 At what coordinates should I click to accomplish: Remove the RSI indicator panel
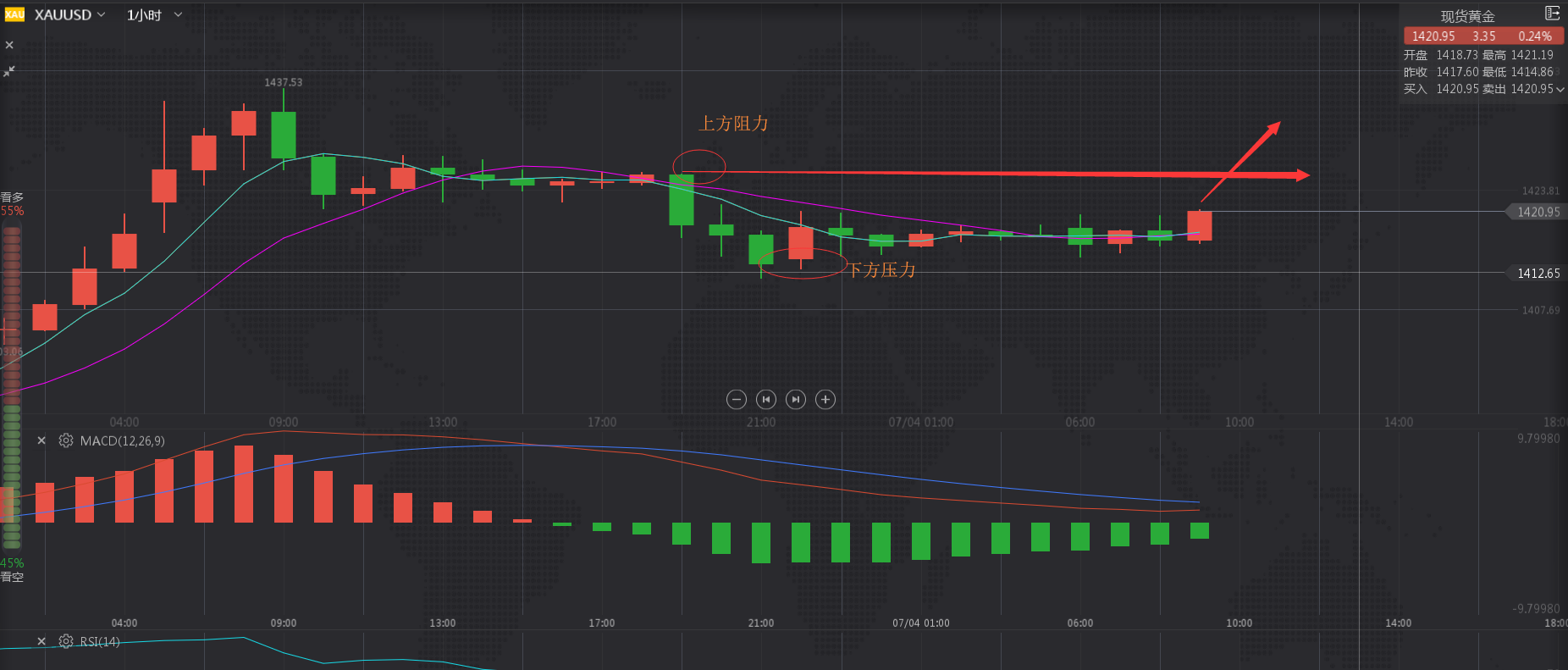(41, 641)
